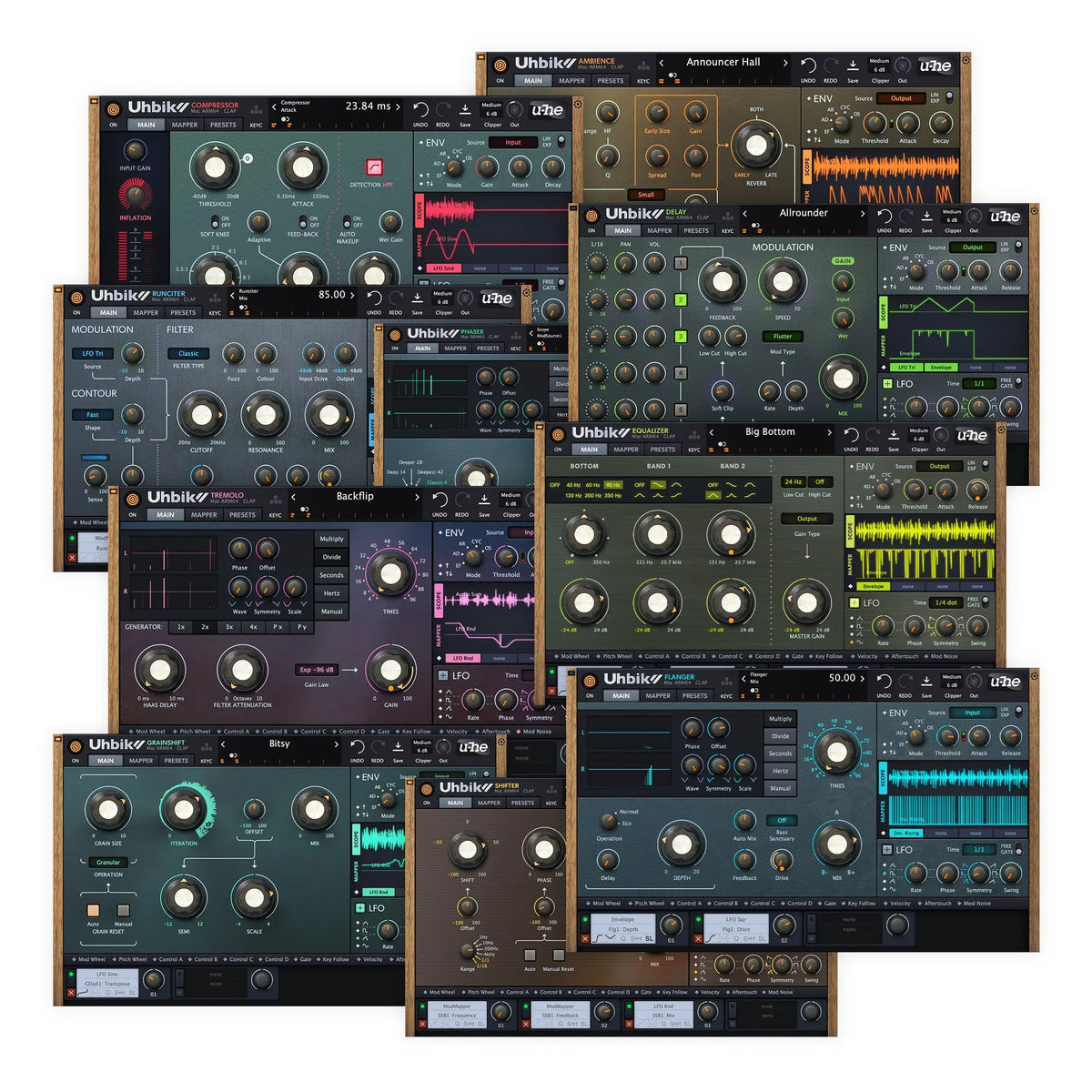Open the Detection HPF filter icon in Compressor

[374, 167]
